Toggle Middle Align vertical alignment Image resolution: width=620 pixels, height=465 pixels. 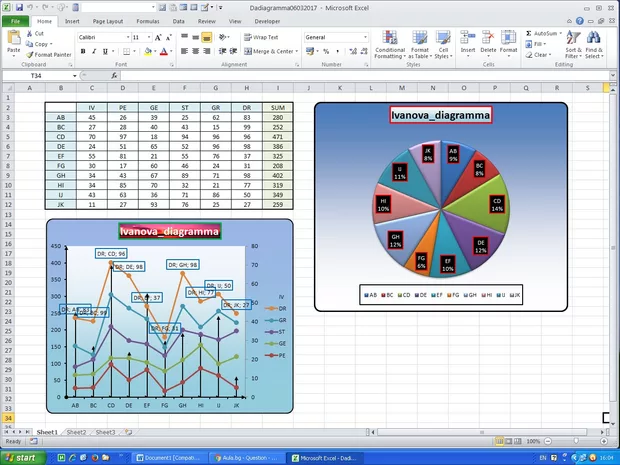(x=195, y=38)
